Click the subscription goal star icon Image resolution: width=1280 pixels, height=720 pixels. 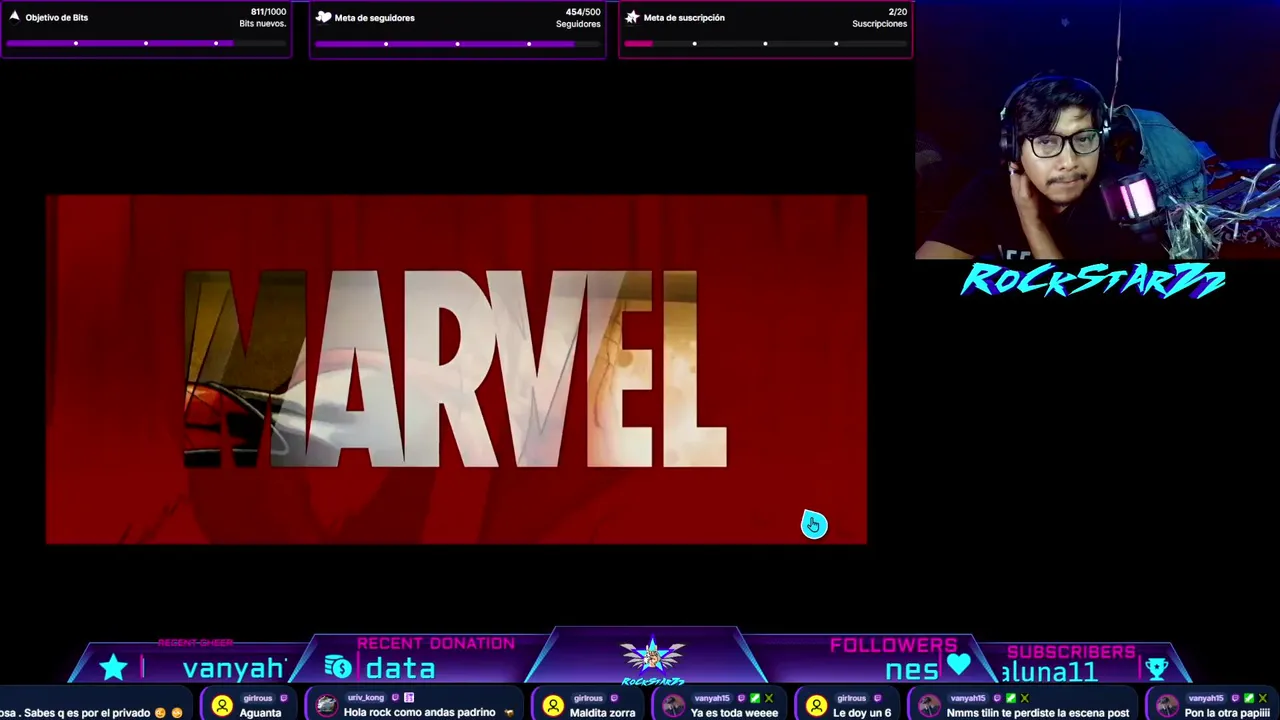632,17
